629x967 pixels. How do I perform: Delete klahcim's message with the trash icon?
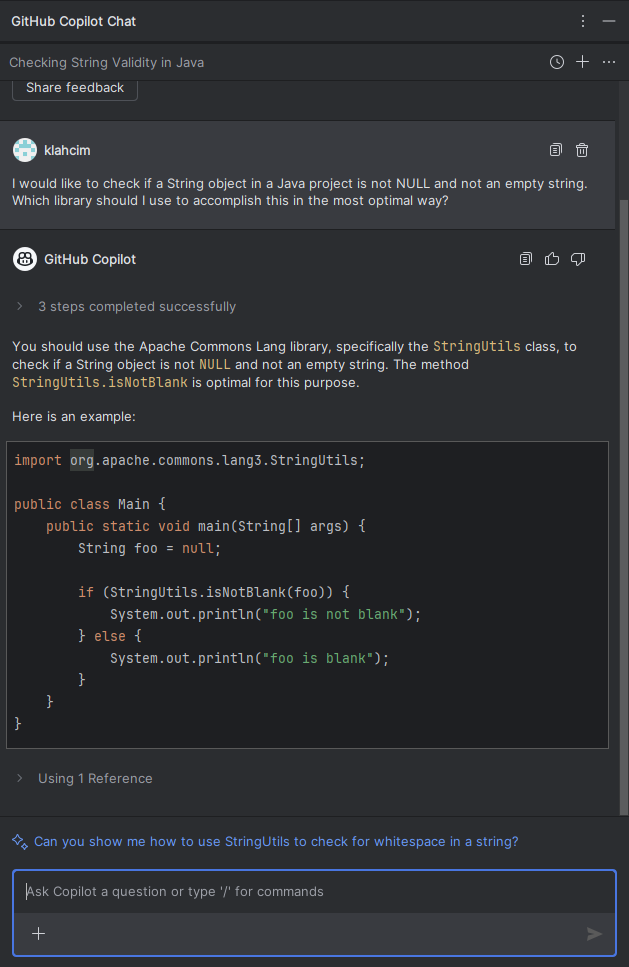(x=582, y=150)
